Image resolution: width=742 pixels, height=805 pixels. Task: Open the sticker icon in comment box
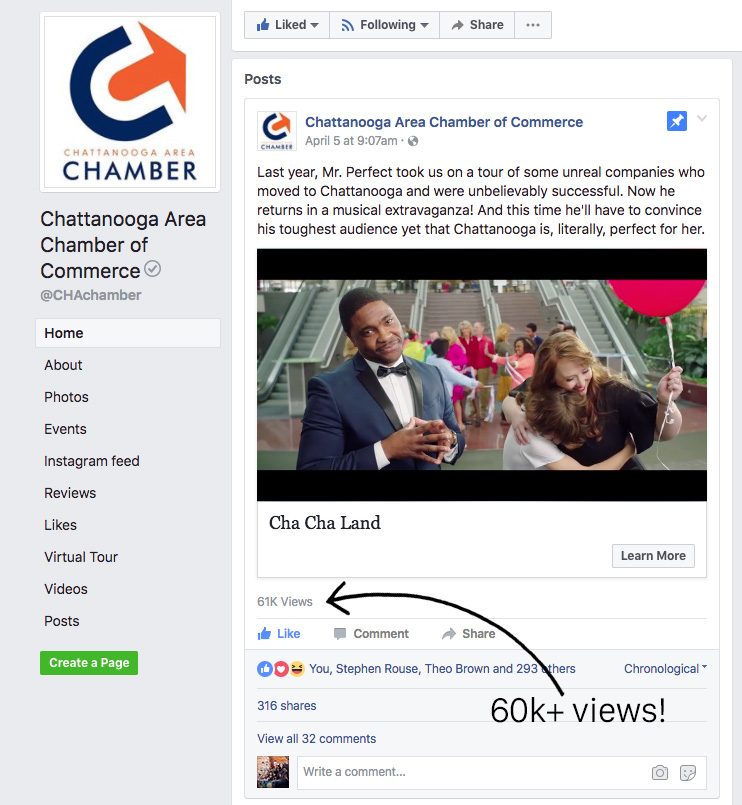[x=688, y=772]
